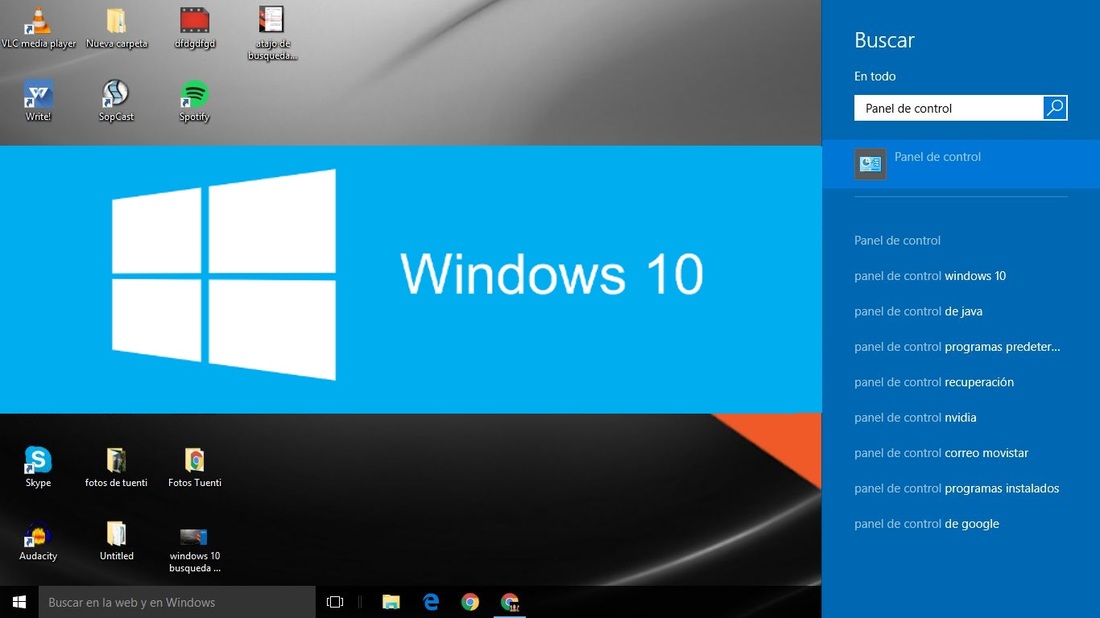The width and height of the screenshot is (1100, 618).
Task: Open File Explorer from the taskbar
Action: [391, 602]
